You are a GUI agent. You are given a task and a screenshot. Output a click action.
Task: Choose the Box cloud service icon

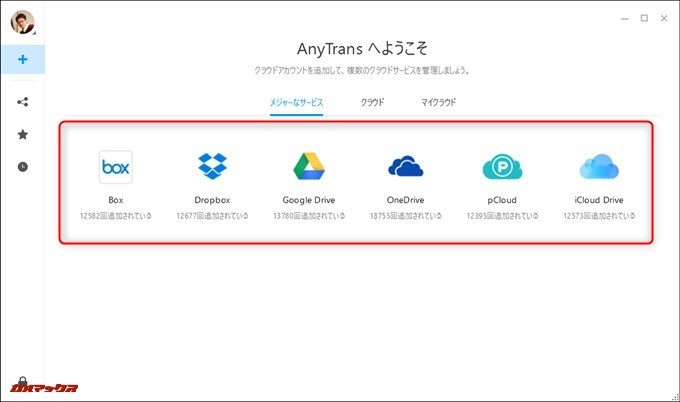point(115,167)
